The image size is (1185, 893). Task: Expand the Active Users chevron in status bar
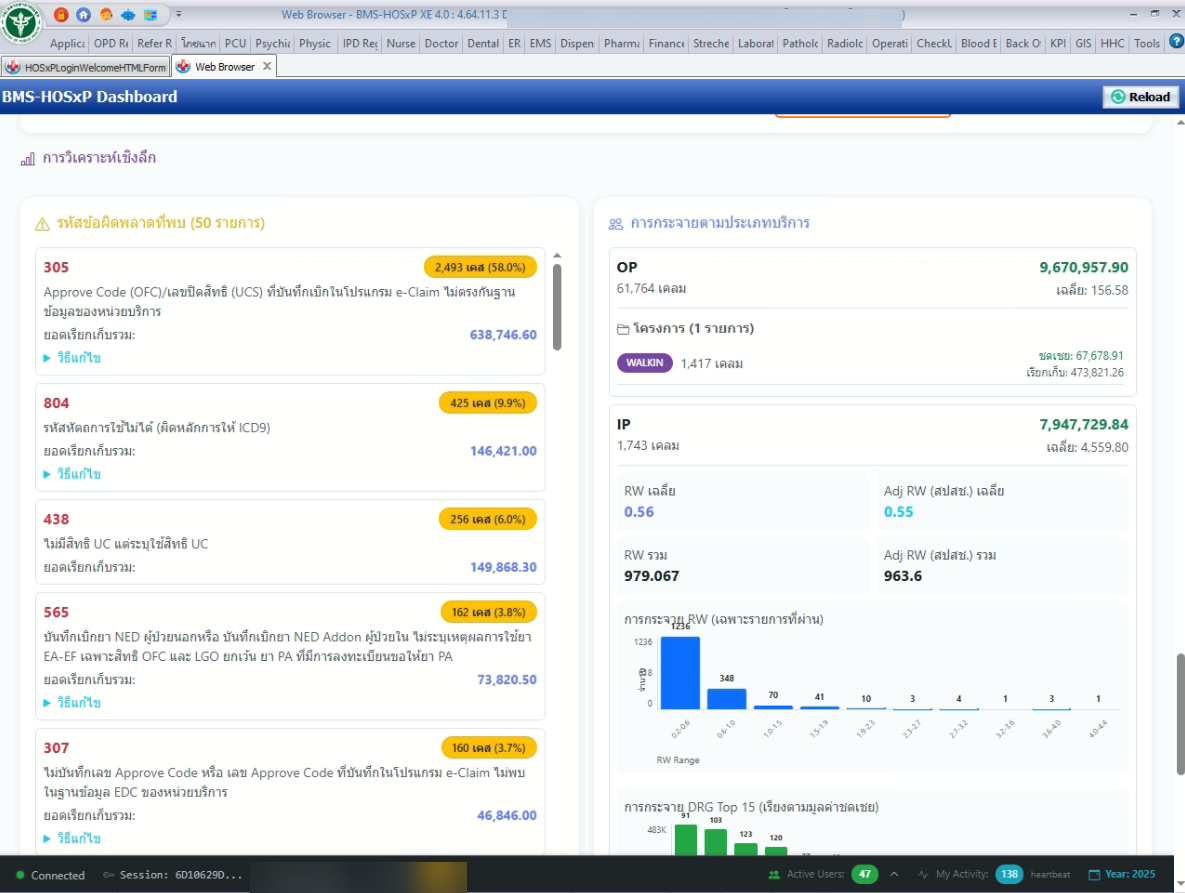point(894,874)
